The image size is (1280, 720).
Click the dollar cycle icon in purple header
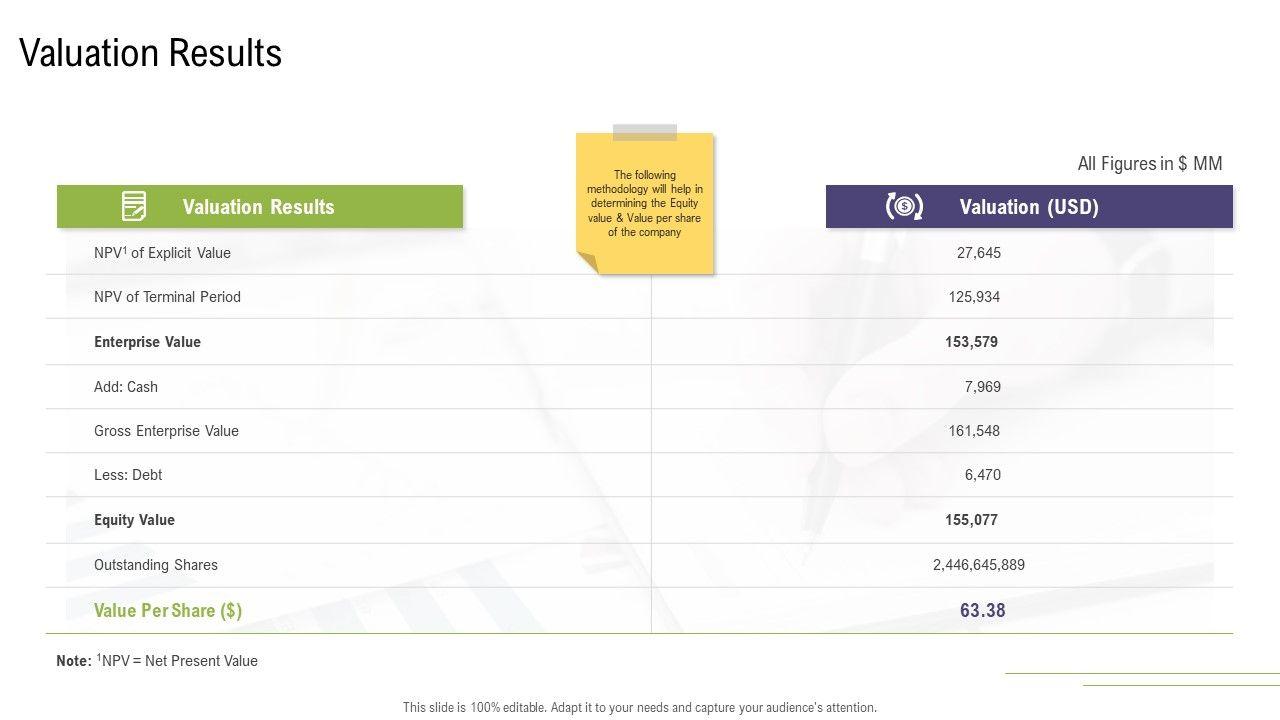tap(904, 206)
